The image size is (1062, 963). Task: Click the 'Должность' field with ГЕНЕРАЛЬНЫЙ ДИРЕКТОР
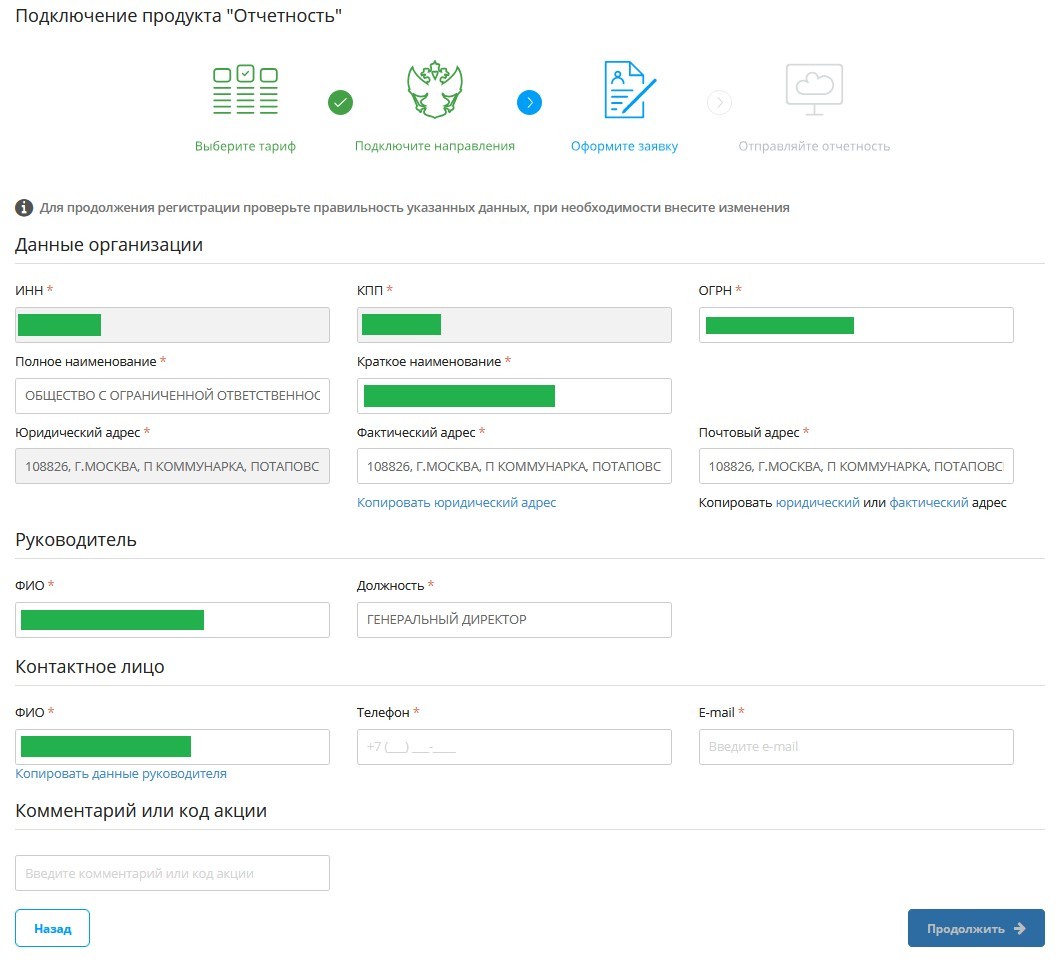click(x=514, y=620)
